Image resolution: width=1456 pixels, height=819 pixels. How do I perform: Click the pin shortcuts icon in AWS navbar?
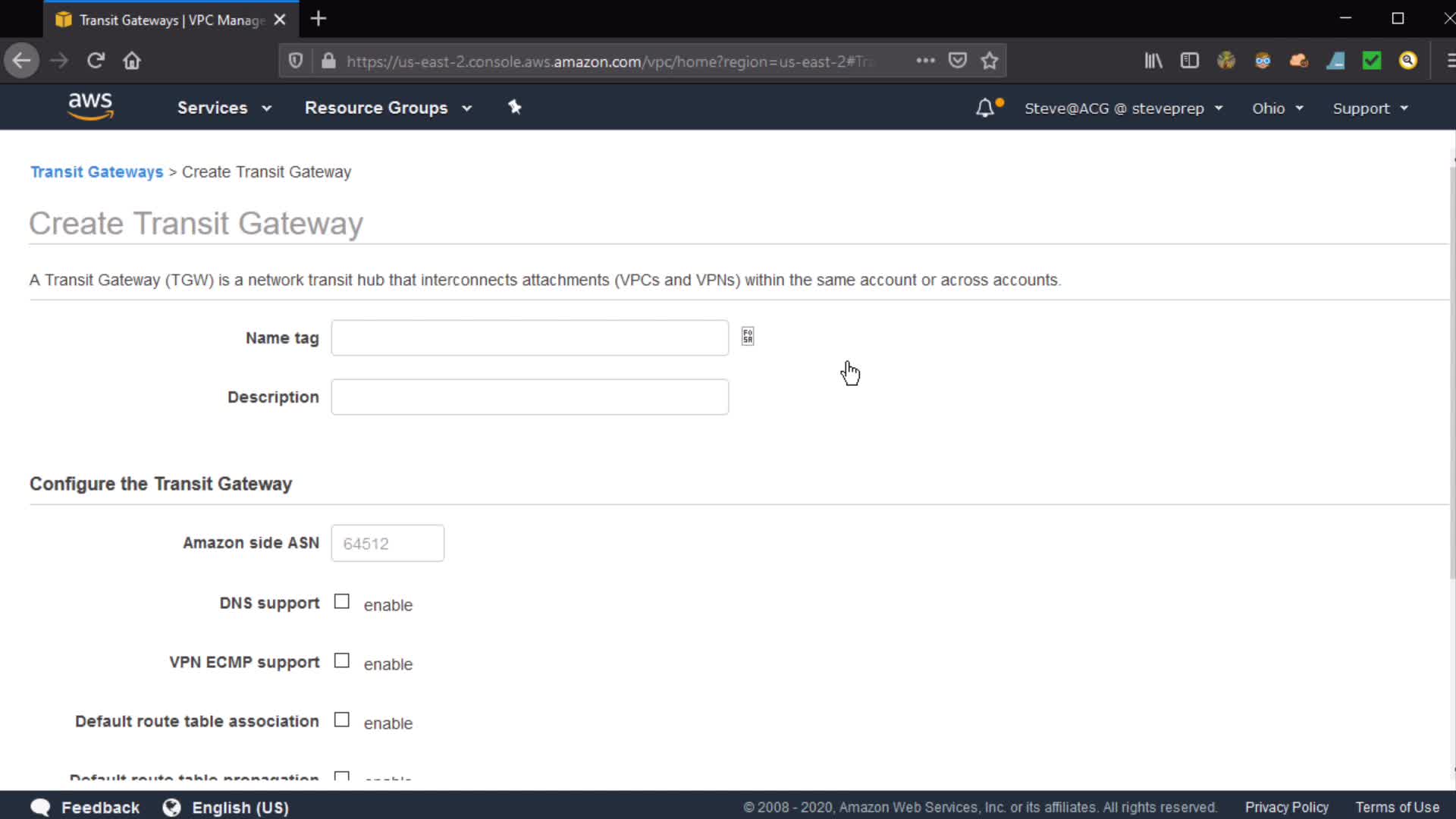point(515,107)
